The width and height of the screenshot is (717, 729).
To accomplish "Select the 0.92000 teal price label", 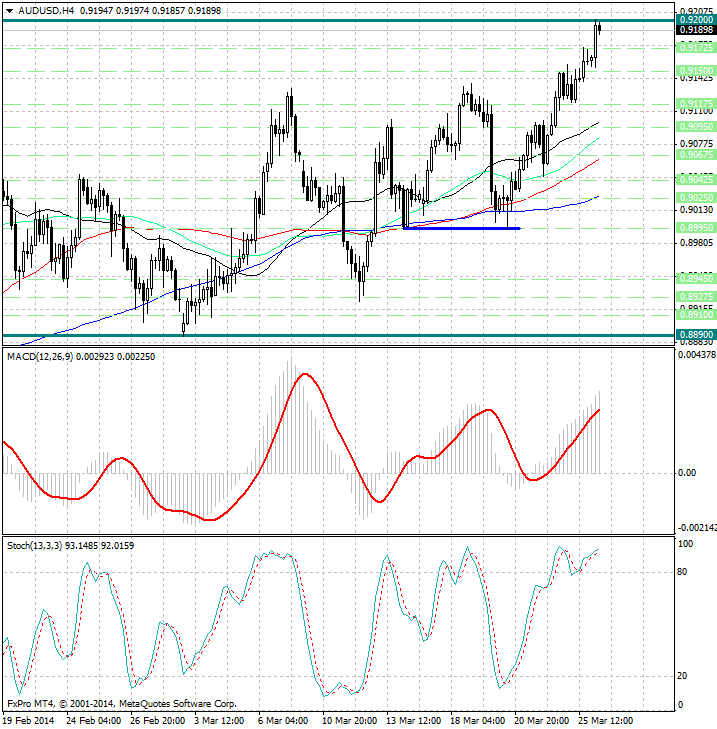I will (x=696, y=20).
